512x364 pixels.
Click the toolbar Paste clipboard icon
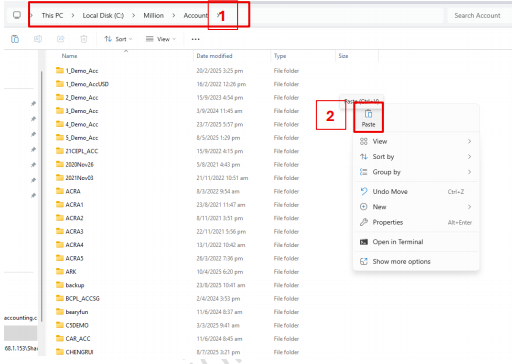coord(15,39)
